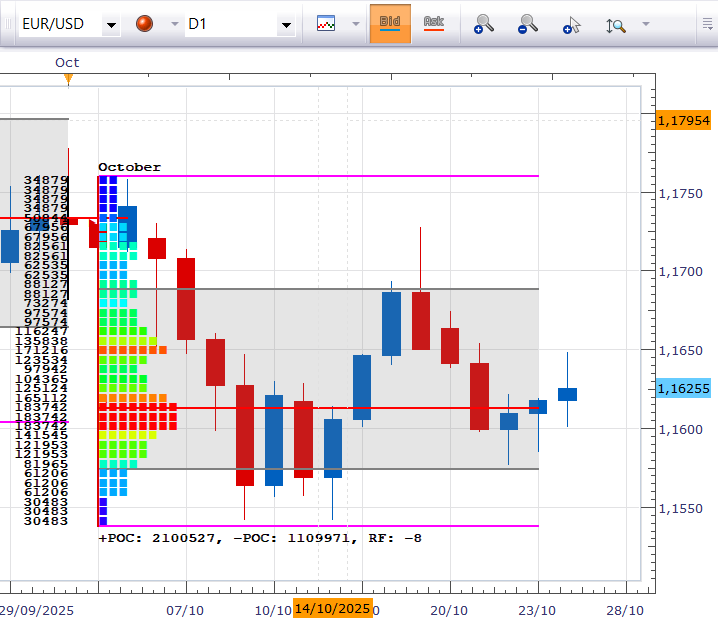Screen dimensions: 718x619
Task: Click the zoom out magnifier icon
Action: (528, 24)
